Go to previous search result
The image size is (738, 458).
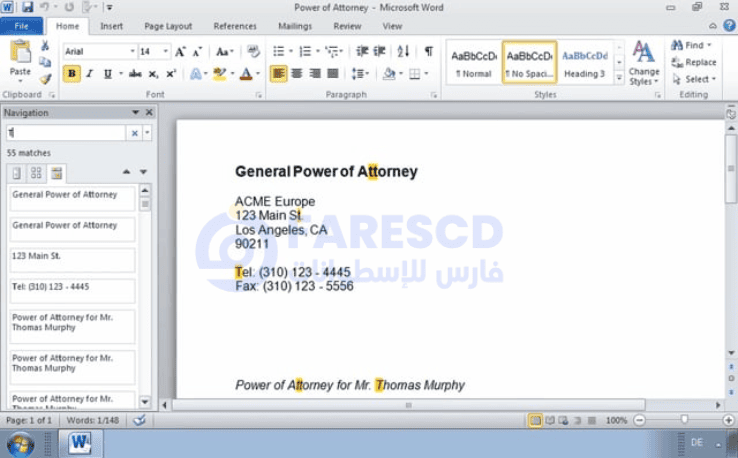point(126,172)
